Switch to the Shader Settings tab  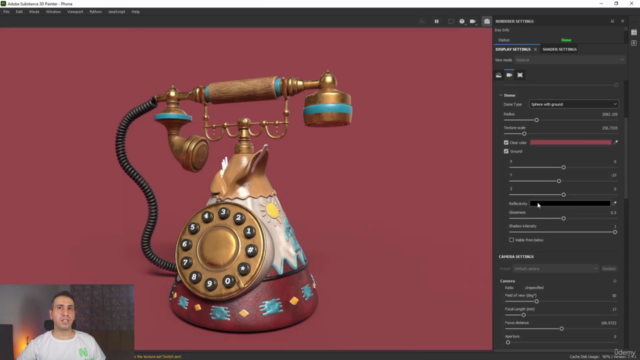[559, 49]
